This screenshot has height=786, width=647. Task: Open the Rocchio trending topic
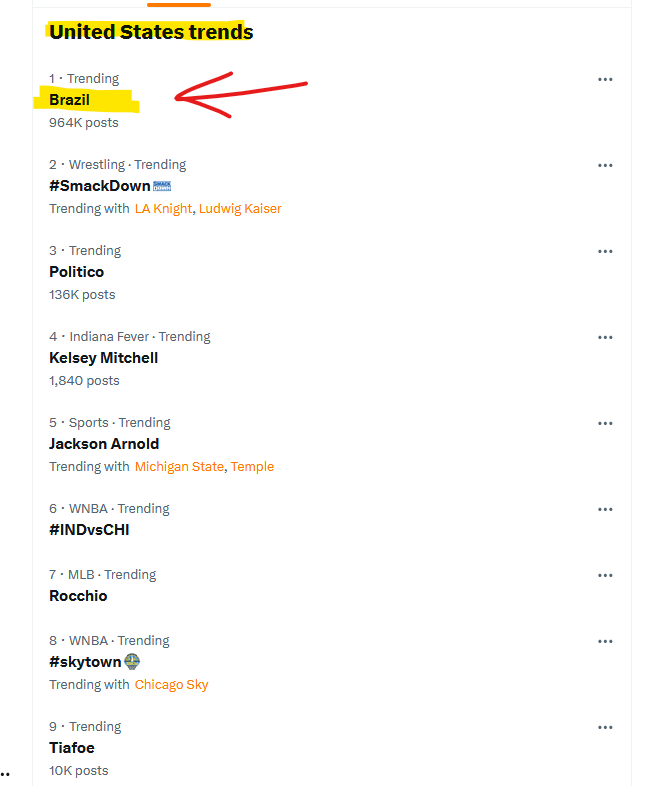pyautogui.click(x=78, y=596)
